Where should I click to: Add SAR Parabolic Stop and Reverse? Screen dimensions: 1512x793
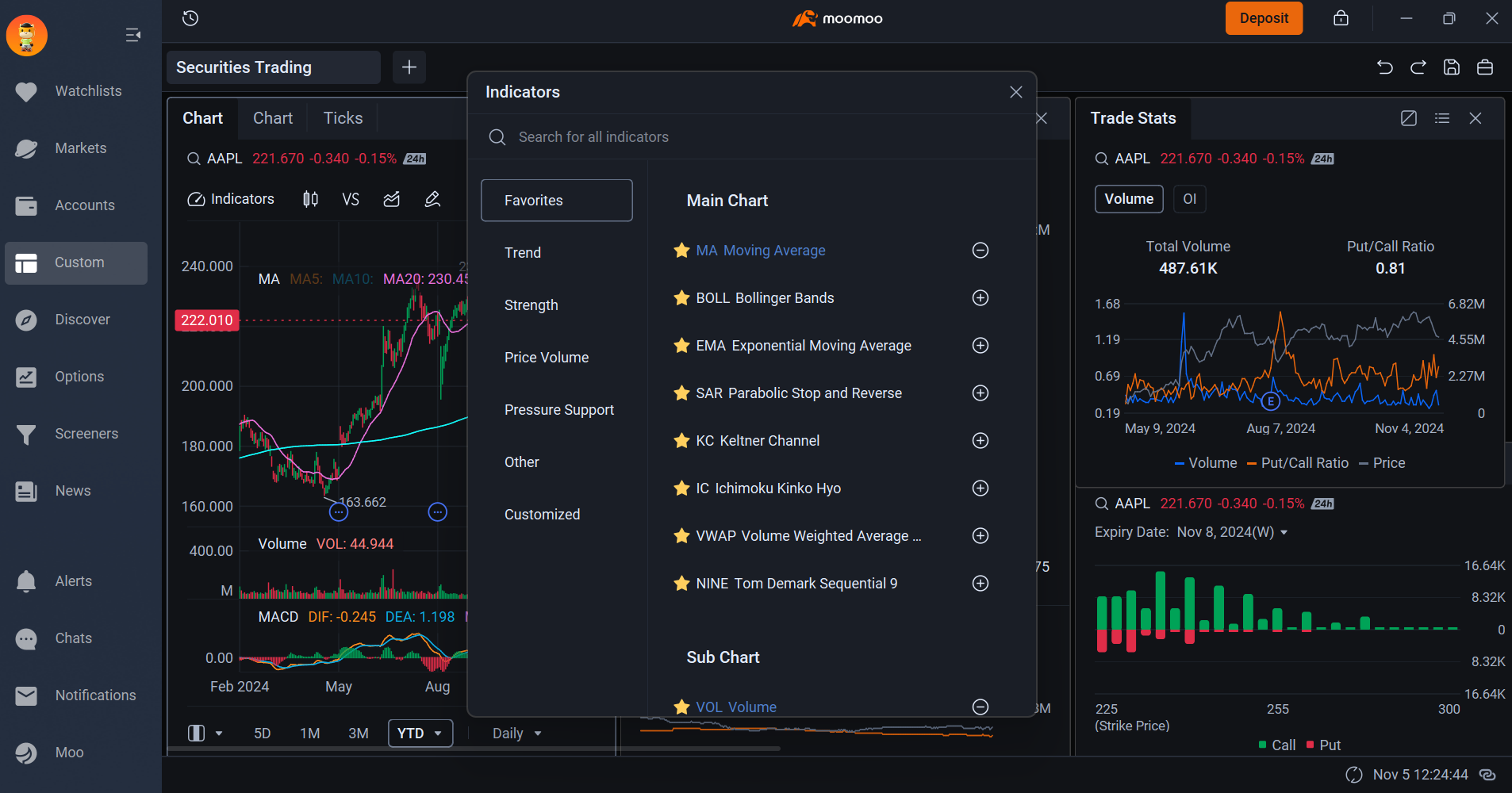pyautogui.click(x=980, y=393)
